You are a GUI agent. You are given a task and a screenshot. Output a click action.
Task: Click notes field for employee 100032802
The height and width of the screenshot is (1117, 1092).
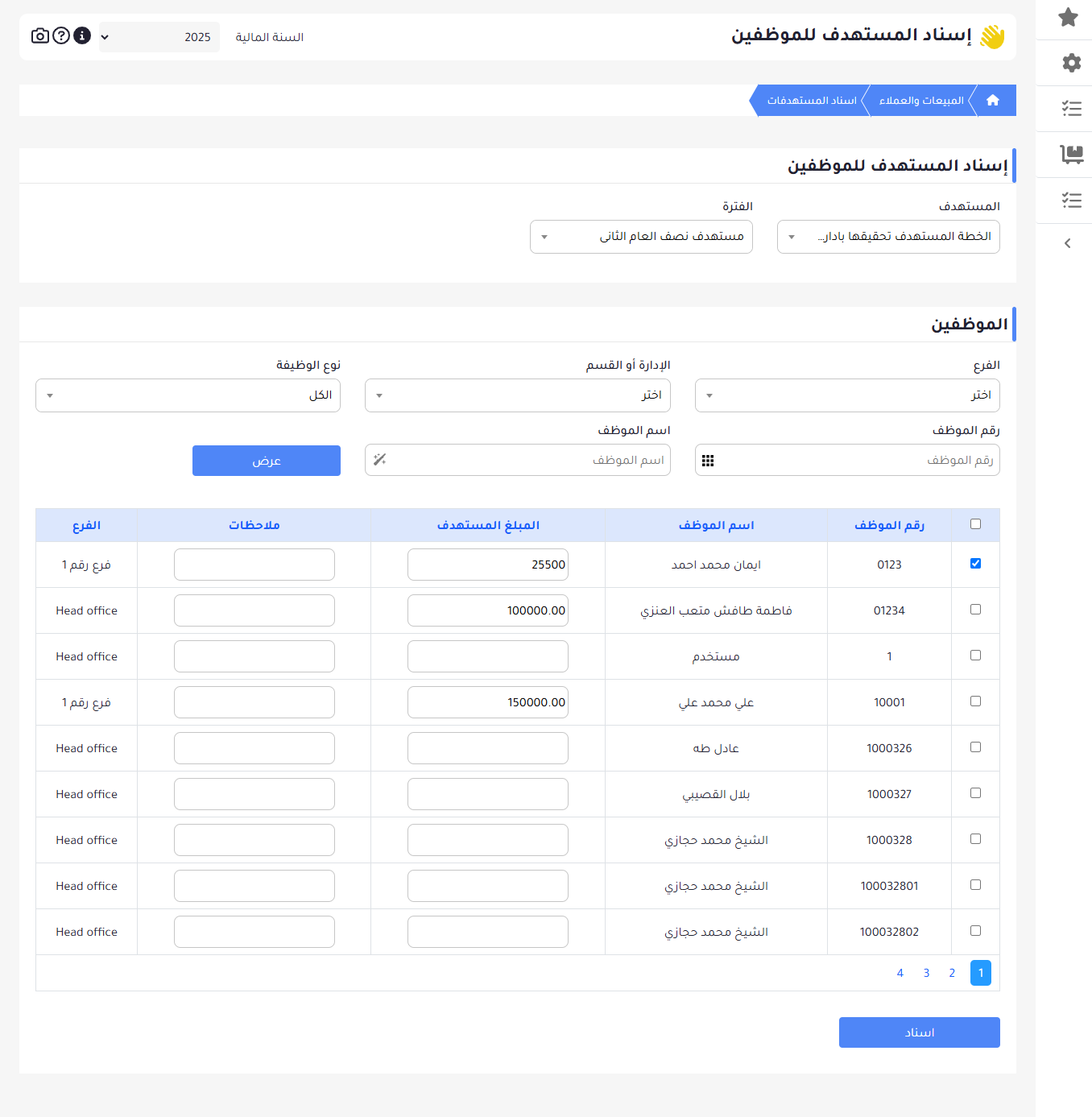254,932
